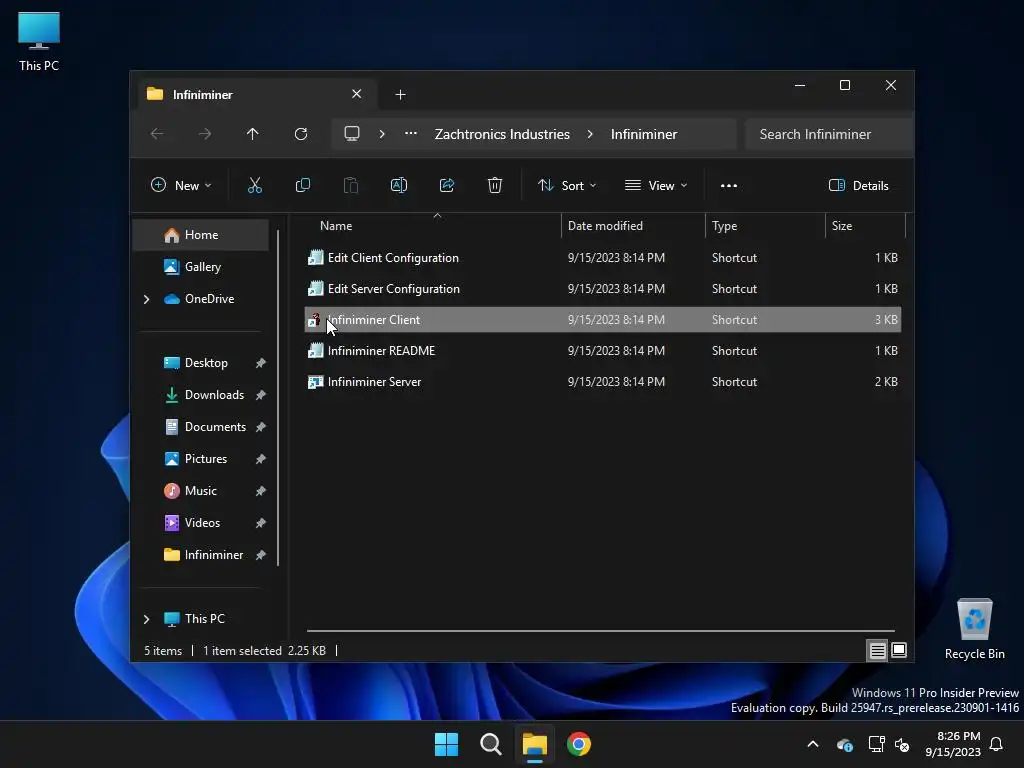Image resolution: width=1024 pixels, height=768 pixels.
Task: Go up one folder level arrow
Action: point(253,134)
